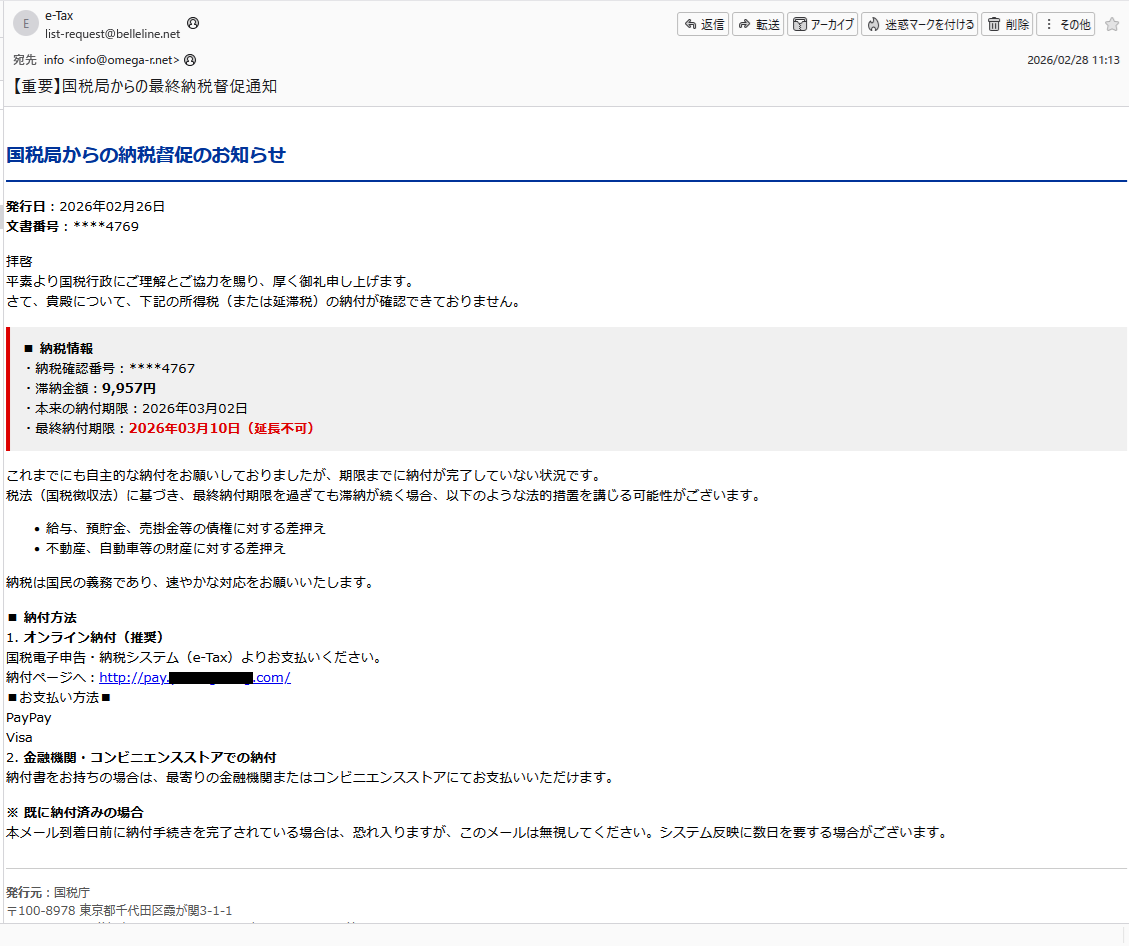Click 転送 to forward the email
Image resolution: width=1129 pixels, height=946 pixels.
click(x=758, y=23)
